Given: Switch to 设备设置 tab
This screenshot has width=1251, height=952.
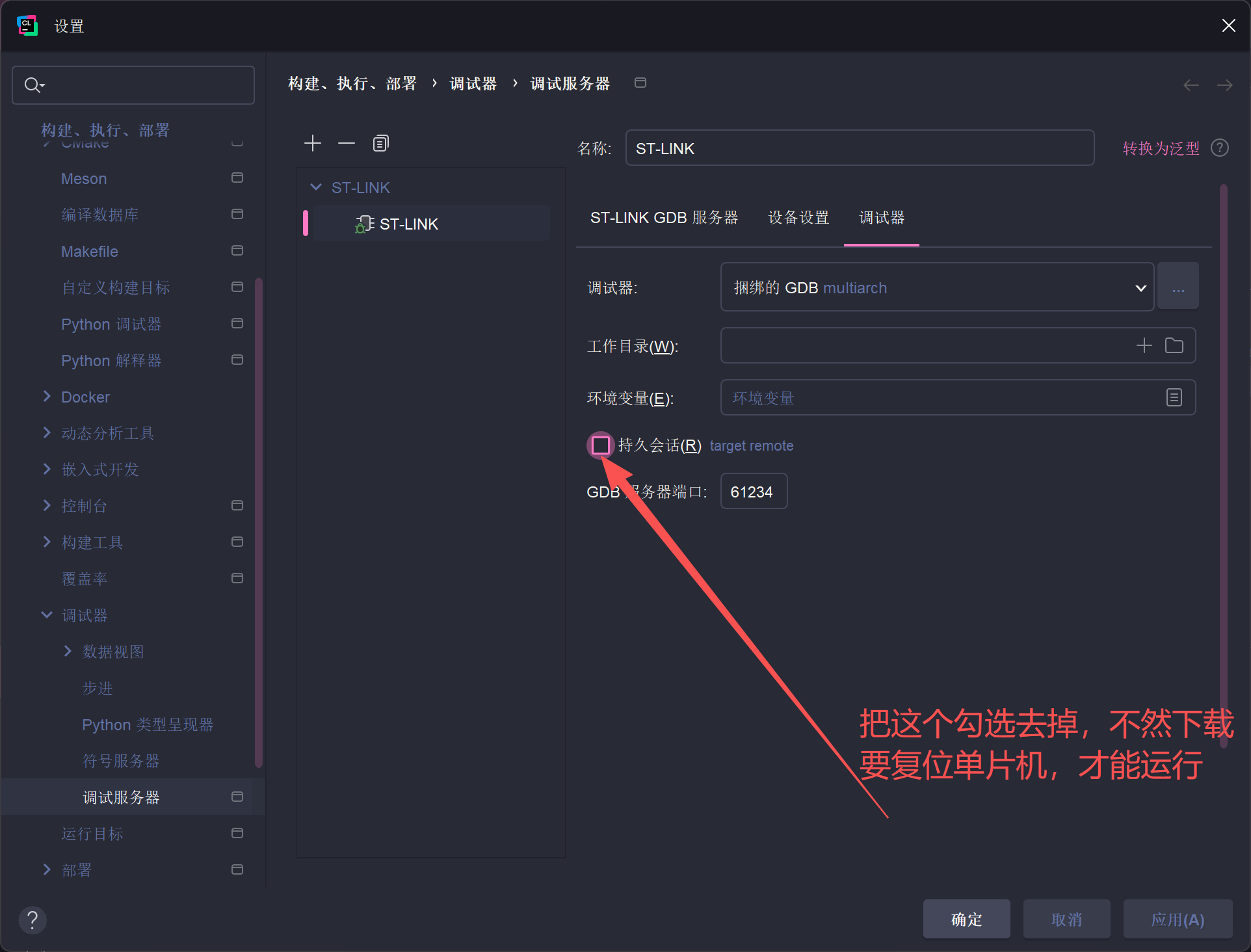Looking at the screenshot, I should (x=798, y=218).
